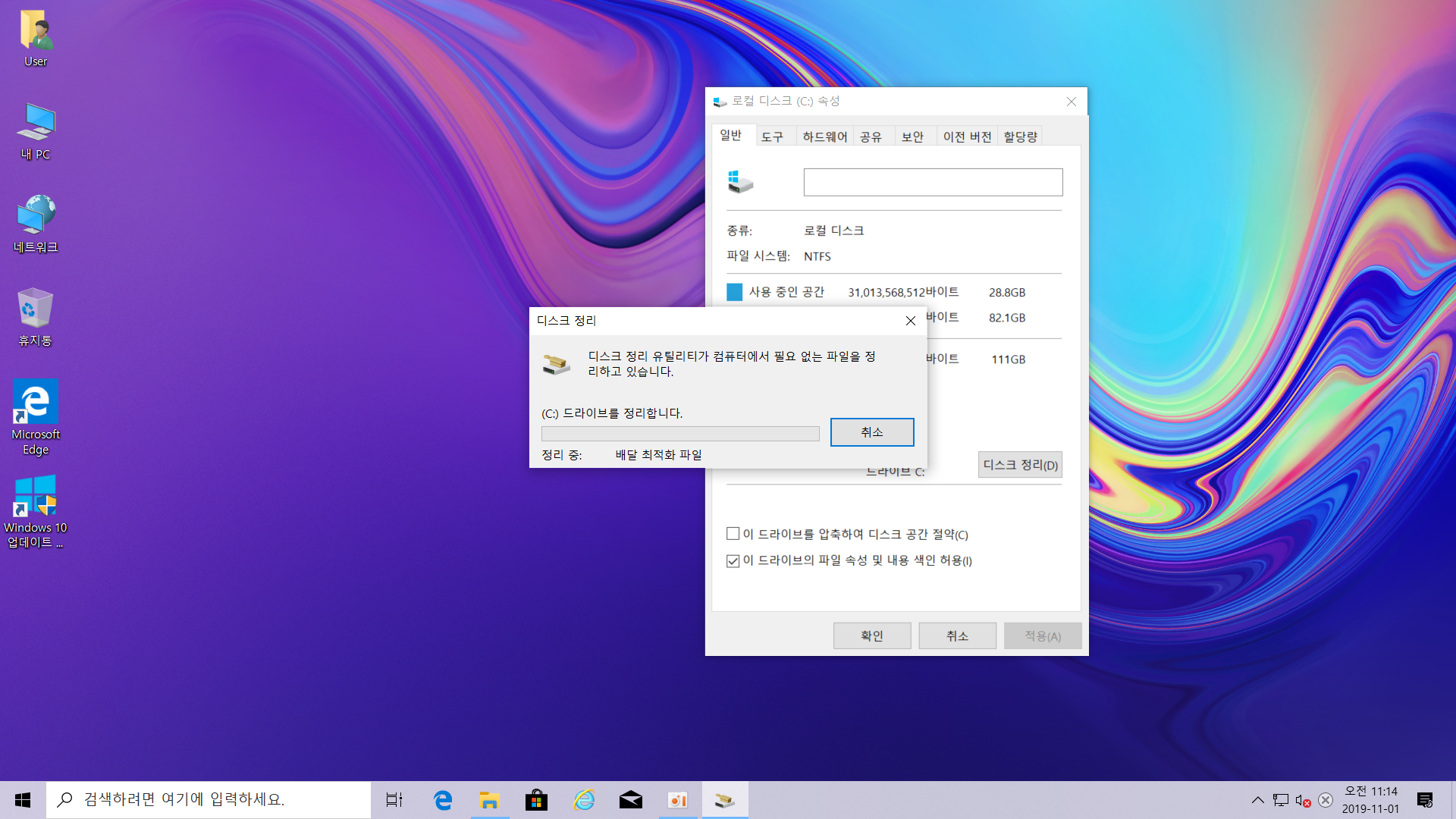1456x819 pixels.
Task: Click the 사용 중인 공간 blue swatch
Action: 734,292
